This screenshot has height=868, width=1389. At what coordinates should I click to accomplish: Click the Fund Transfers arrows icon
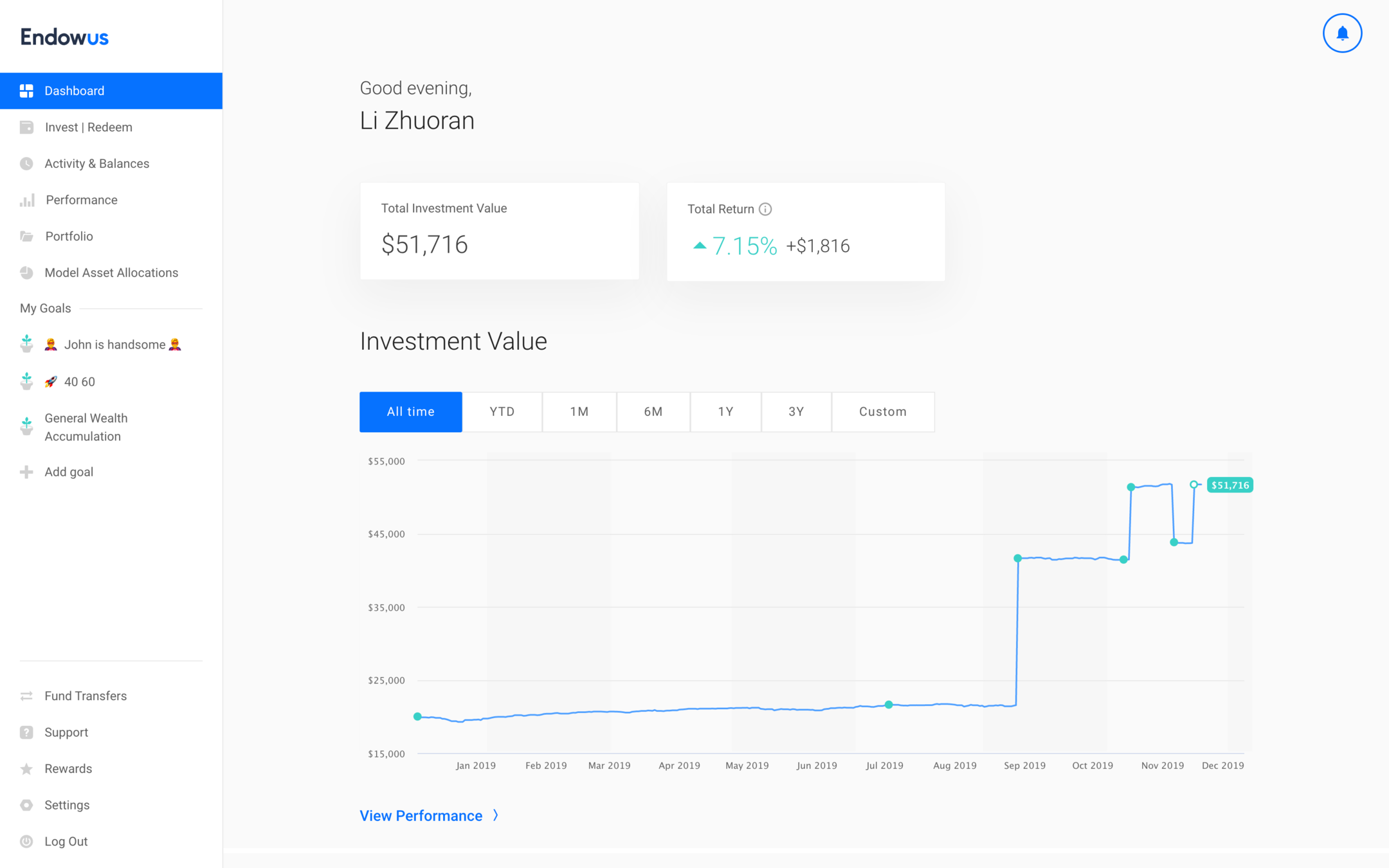click(26, 696)
